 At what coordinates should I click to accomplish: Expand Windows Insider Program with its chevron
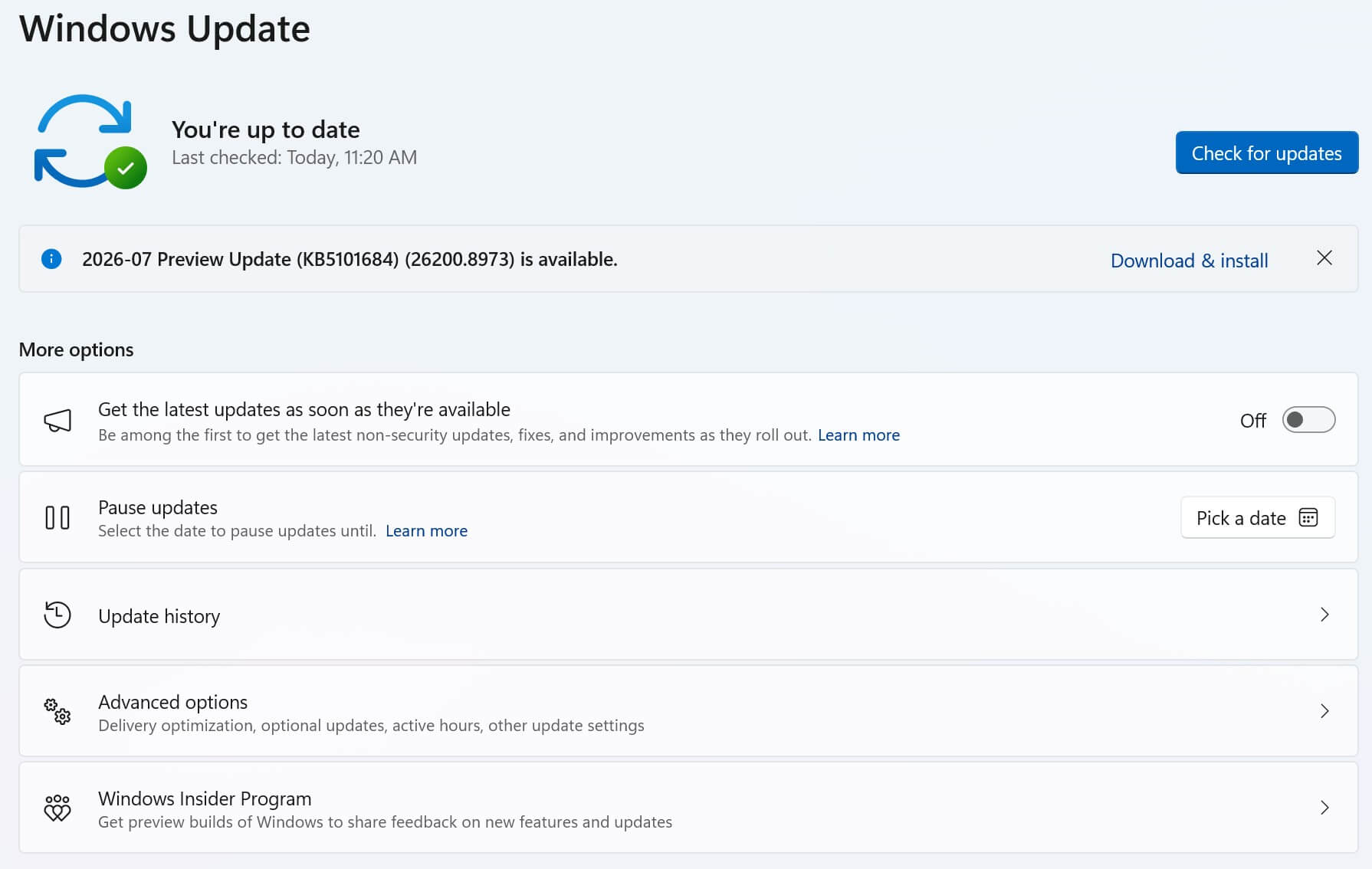coord(1324,808)
